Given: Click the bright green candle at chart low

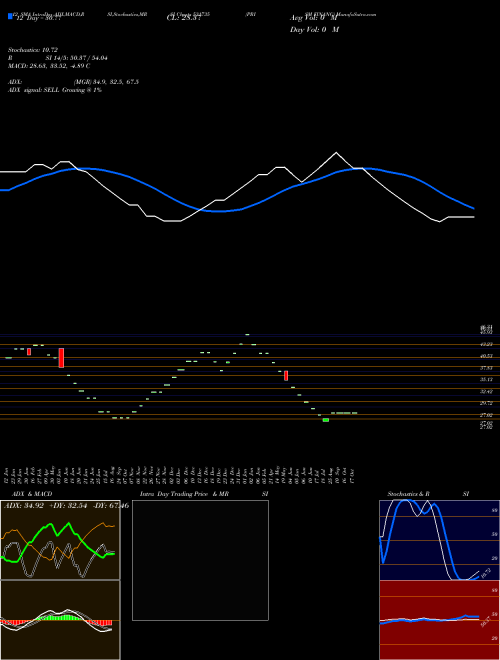Looking at the screenshot, I should point(326,420).
